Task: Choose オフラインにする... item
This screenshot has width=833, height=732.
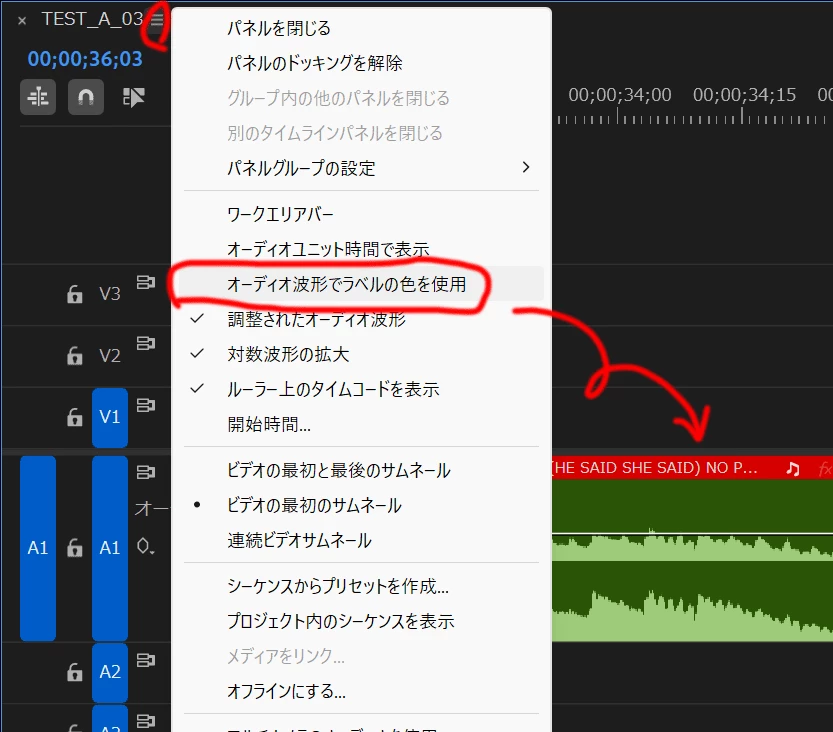Action: click(x=361, y=691)
